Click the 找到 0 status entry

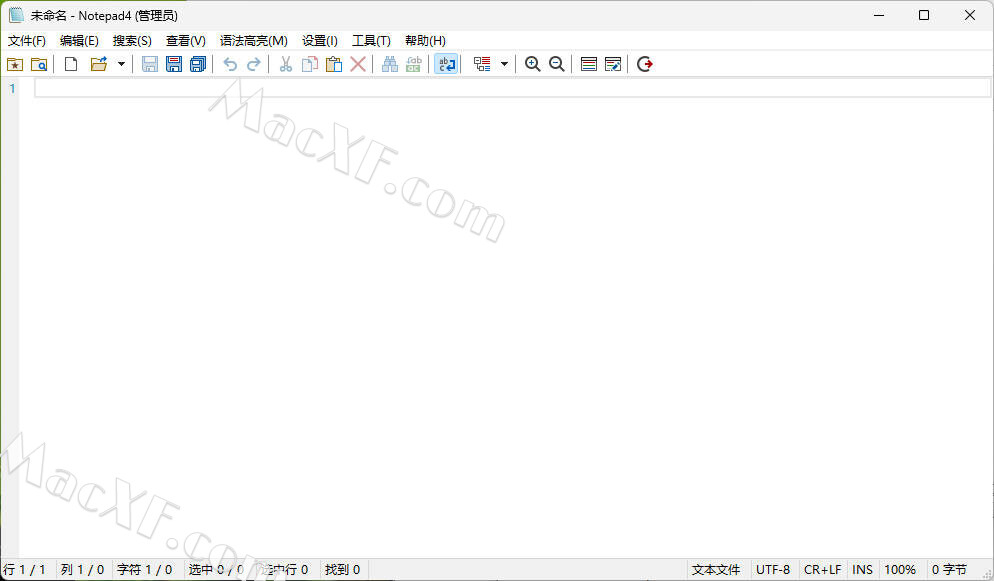click(342, 570)
